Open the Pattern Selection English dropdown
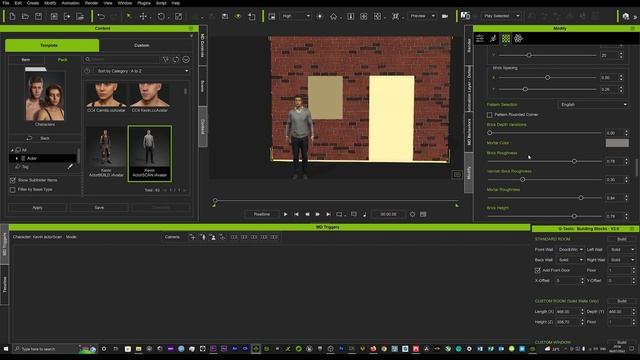Viewport: 640px width, 360px height. (x=593, y=104)
